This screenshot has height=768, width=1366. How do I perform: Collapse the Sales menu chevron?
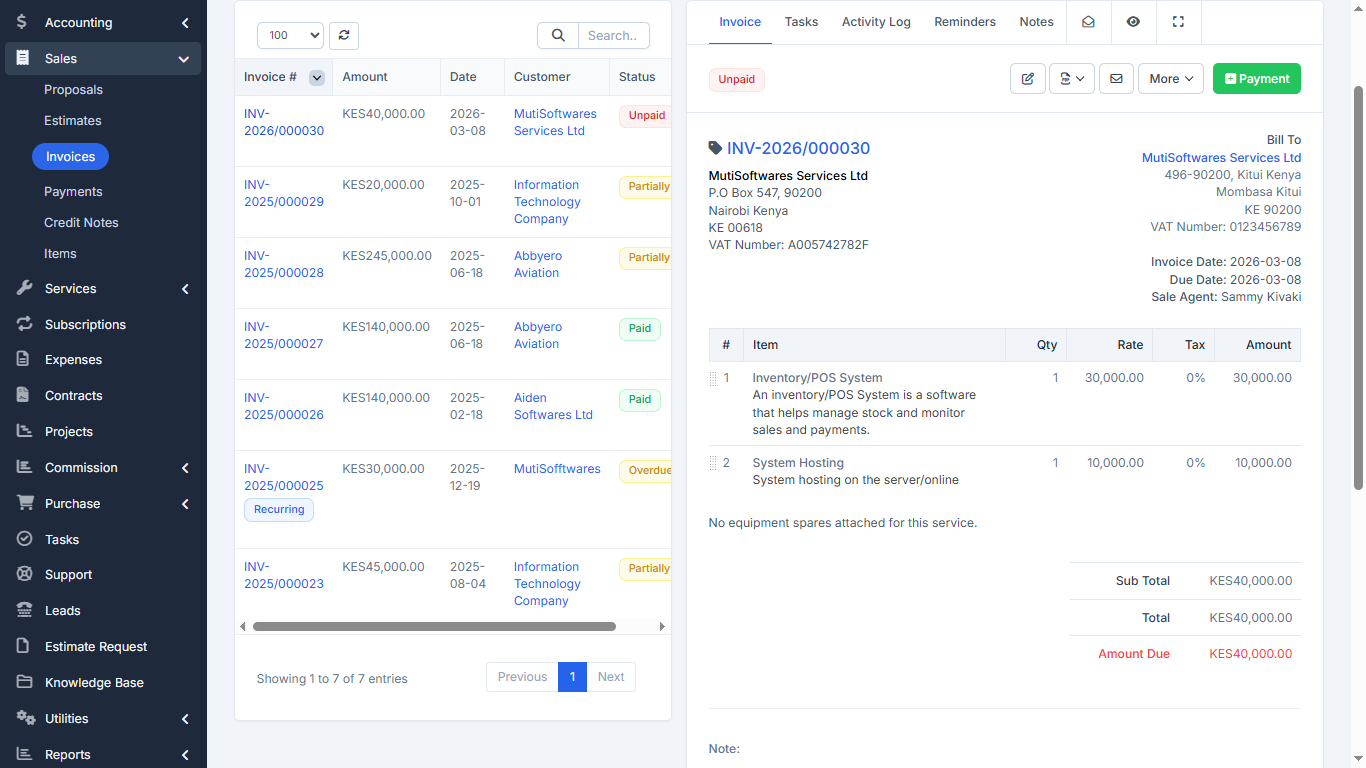184,59
